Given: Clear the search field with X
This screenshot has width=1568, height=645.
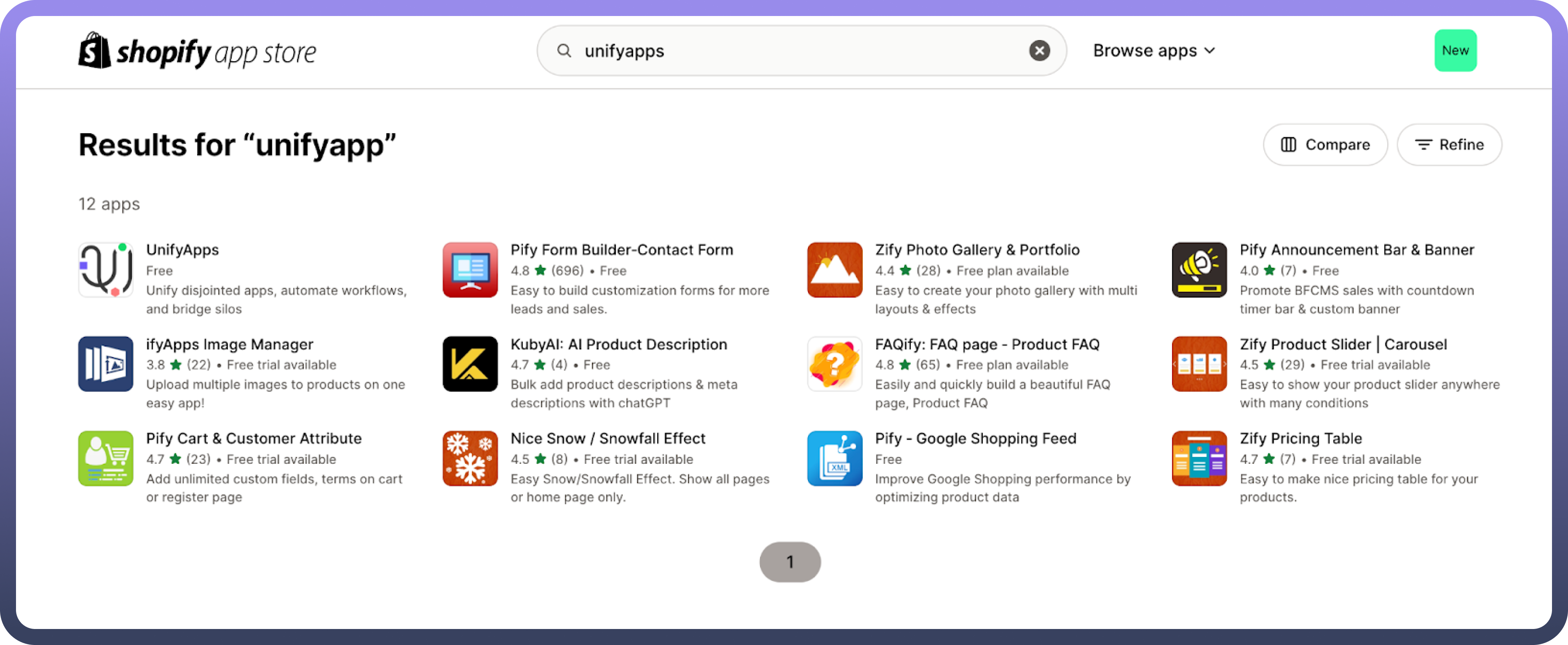Looking at the screenshot, I should coord(1039,50).
